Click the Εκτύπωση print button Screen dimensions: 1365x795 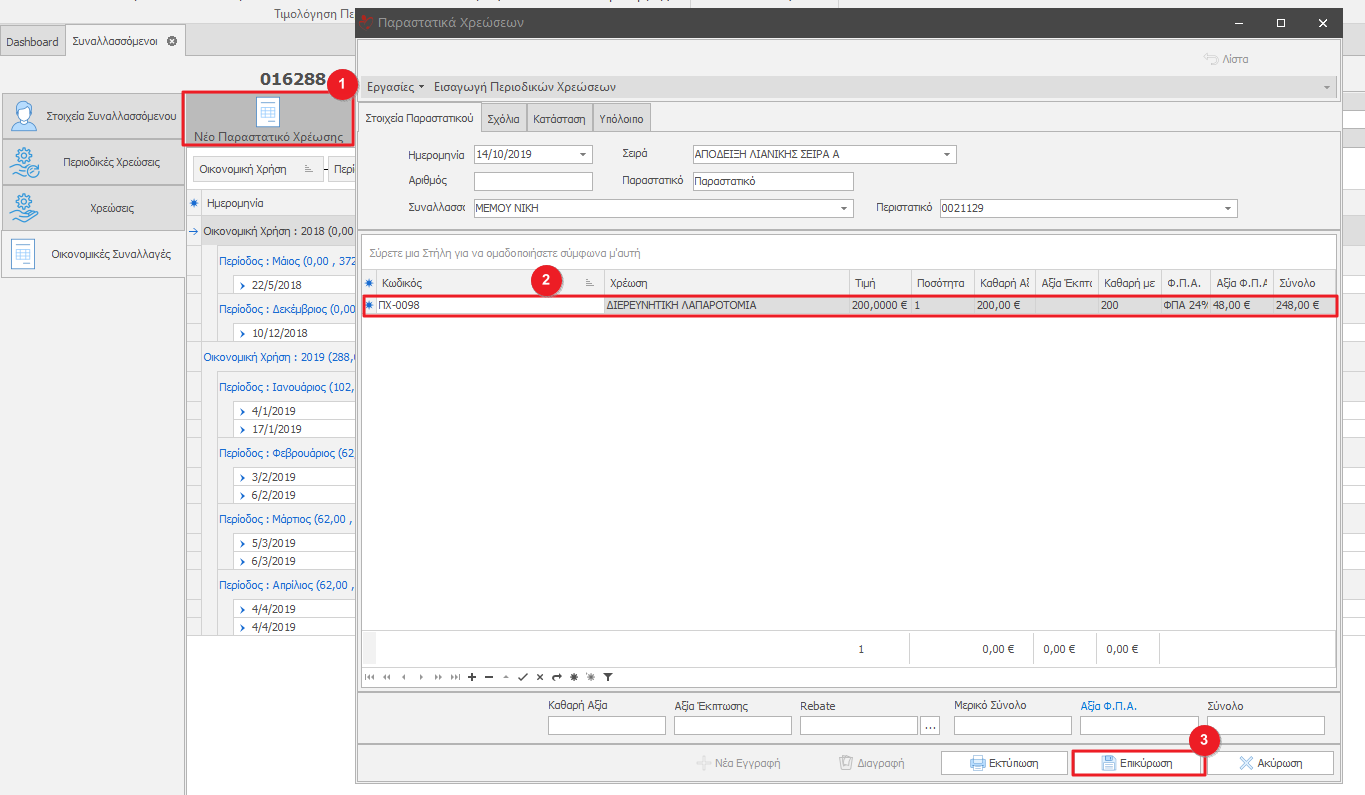coord(1004,763)
